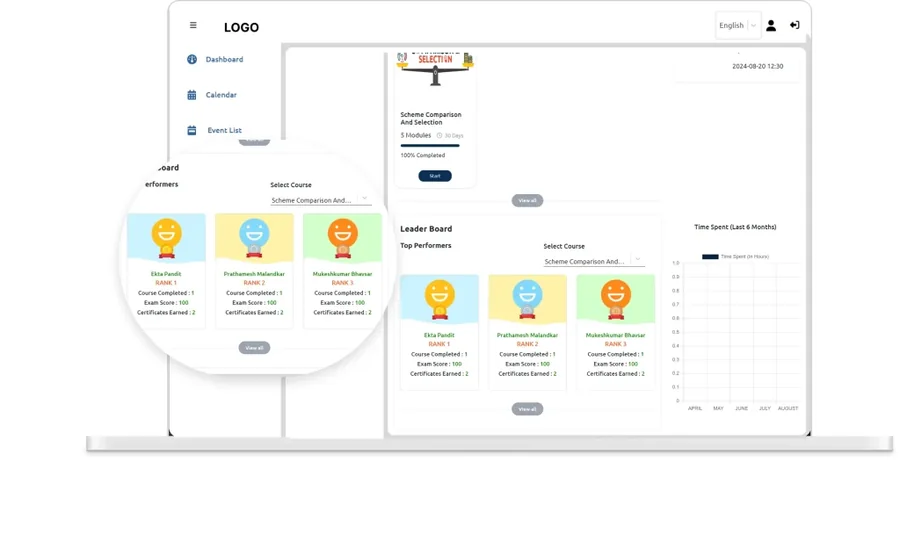This screenshot has height=556, width=900.
Task: Click the Event List sidebar icon
Action: point(192,130)
